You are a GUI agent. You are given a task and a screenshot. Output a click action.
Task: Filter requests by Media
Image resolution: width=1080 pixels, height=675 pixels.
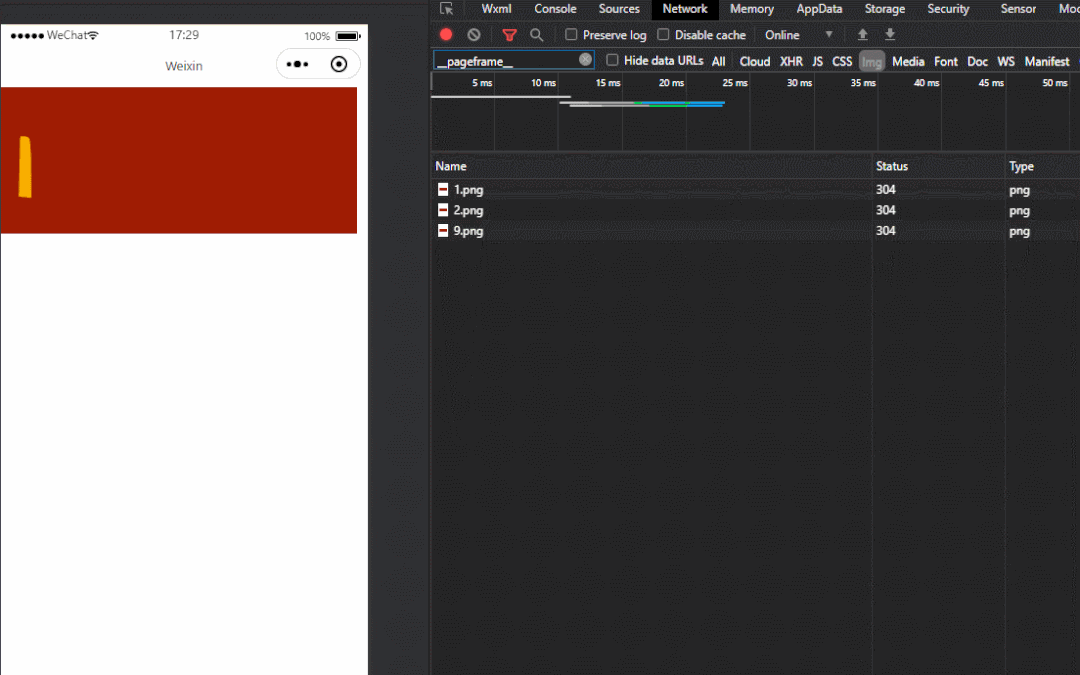coord(908,61)
